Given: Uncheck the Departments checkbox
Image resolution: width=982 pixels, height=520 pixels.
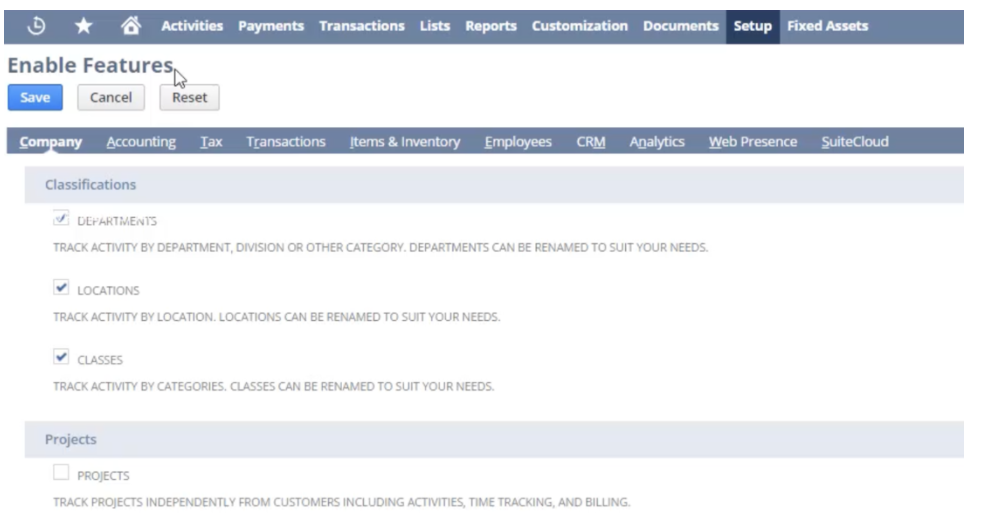Looking at the screenshot, I should 62,220.
